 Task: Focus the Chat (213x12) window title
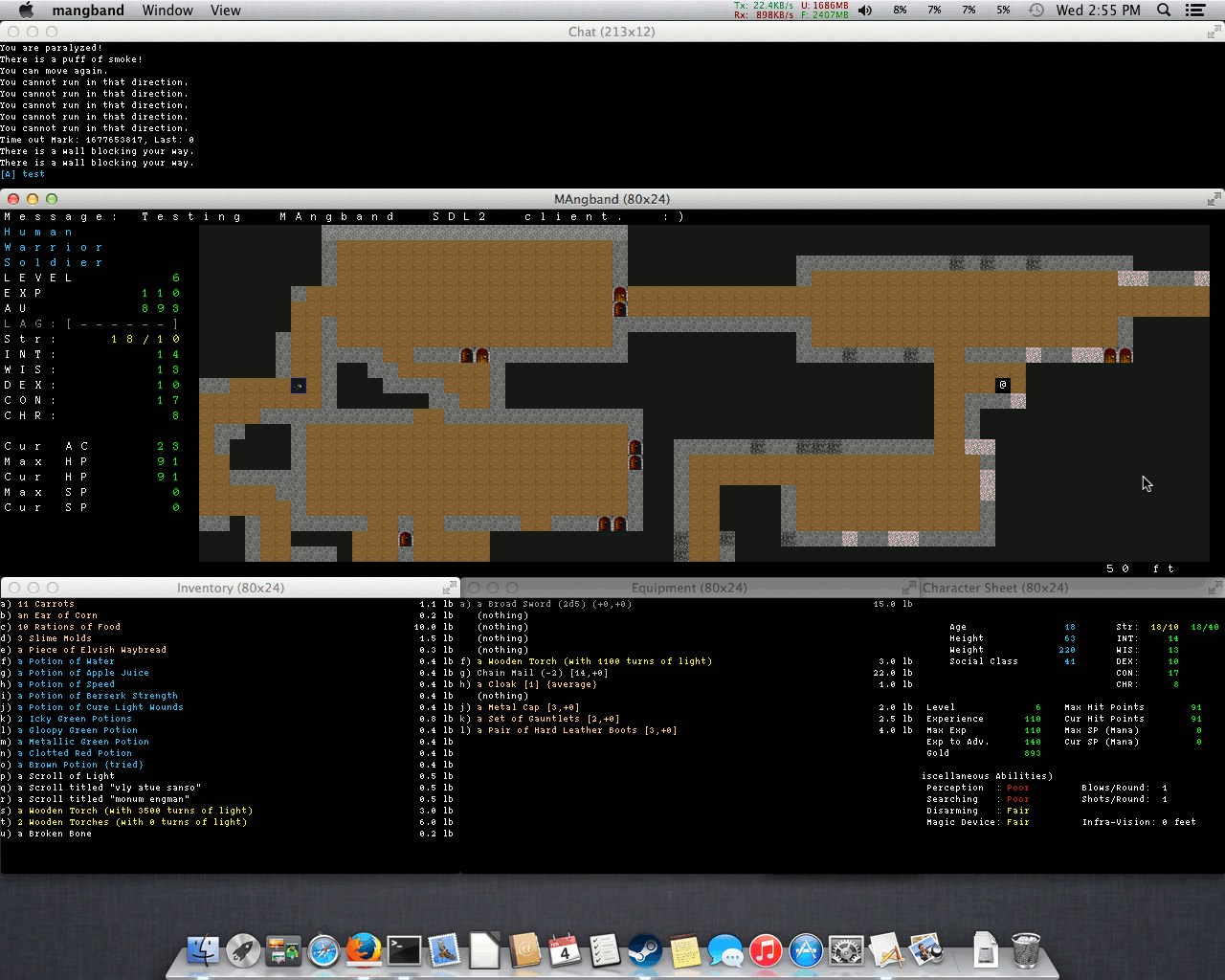tap(612, 32)
